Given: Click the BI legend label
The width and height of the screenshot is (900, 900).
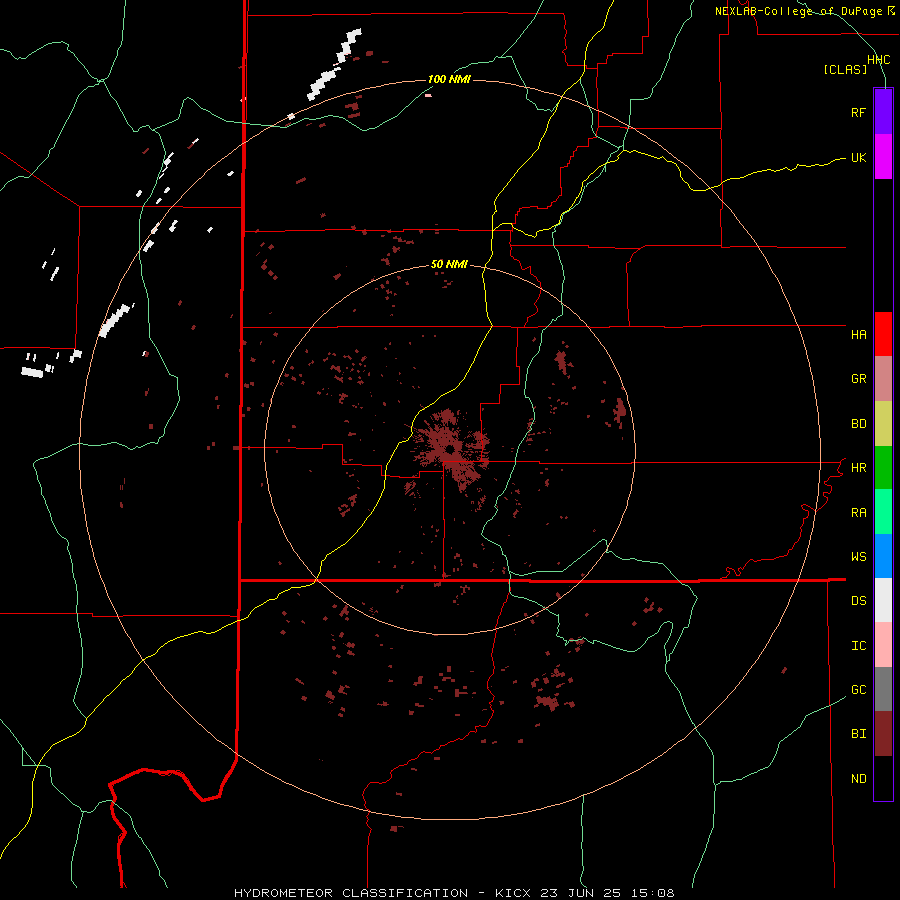Looking at the screenshot, I should point(858,734).
